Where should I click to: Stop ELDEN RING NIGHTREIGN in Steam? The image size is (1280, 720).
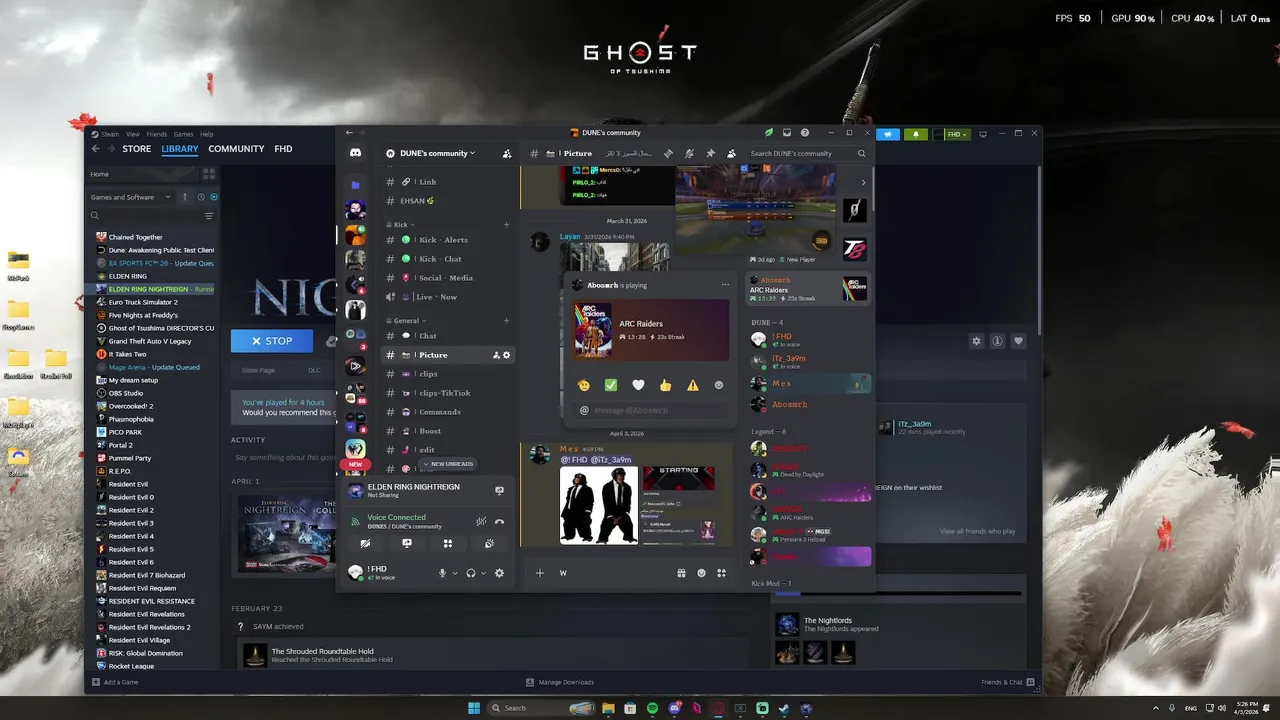(x=272, y=341)
